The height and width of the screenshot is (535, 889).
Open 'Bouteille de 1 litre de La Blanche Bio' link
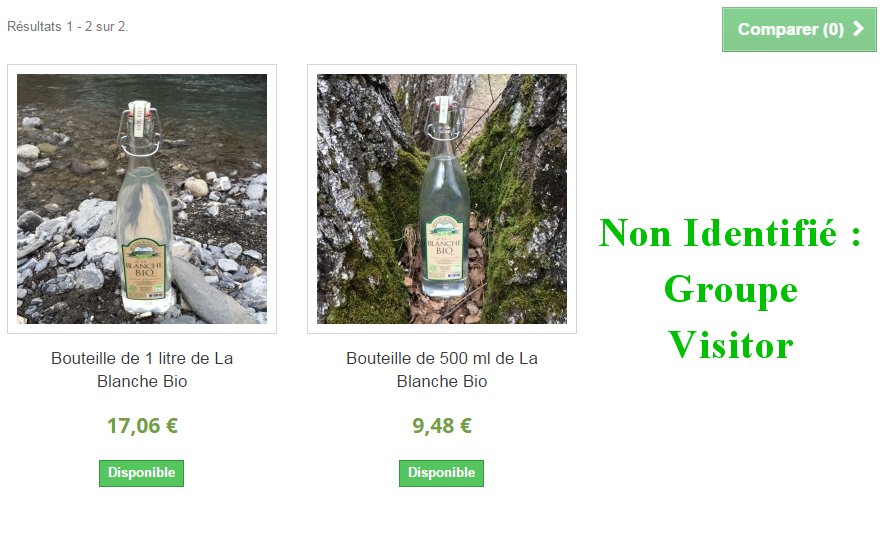pyautogui.click(x=142, y=370)
